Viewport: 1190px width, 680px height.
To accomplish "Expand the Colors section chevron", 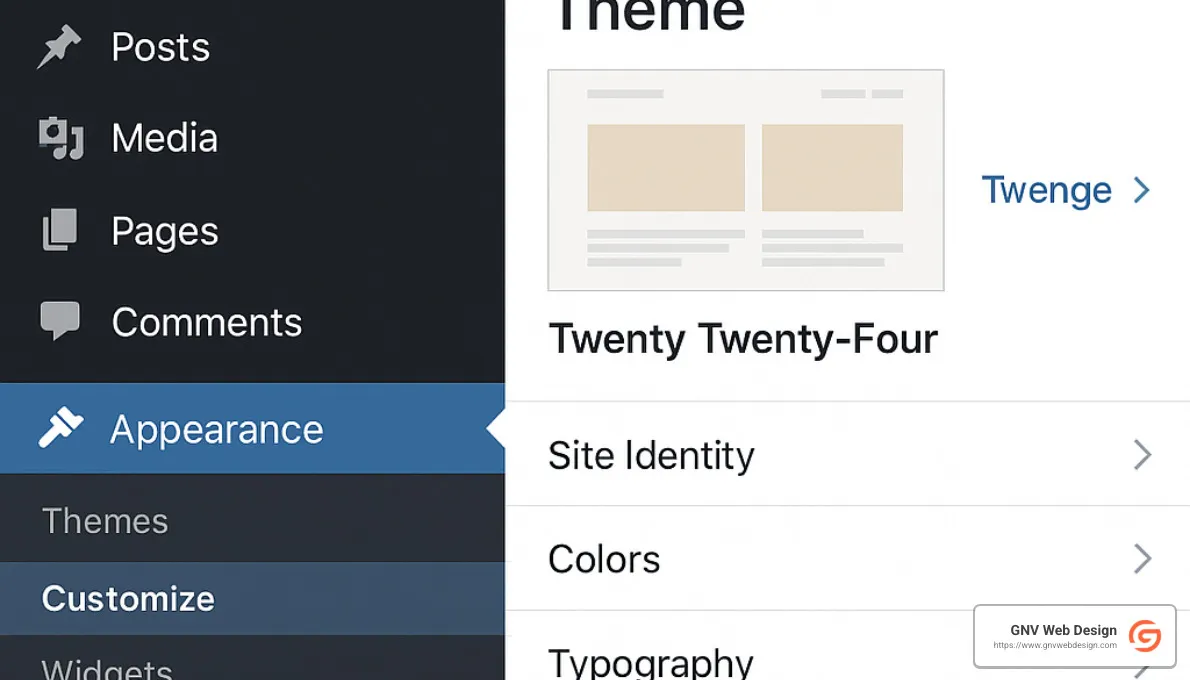I will coord(1143,559).
